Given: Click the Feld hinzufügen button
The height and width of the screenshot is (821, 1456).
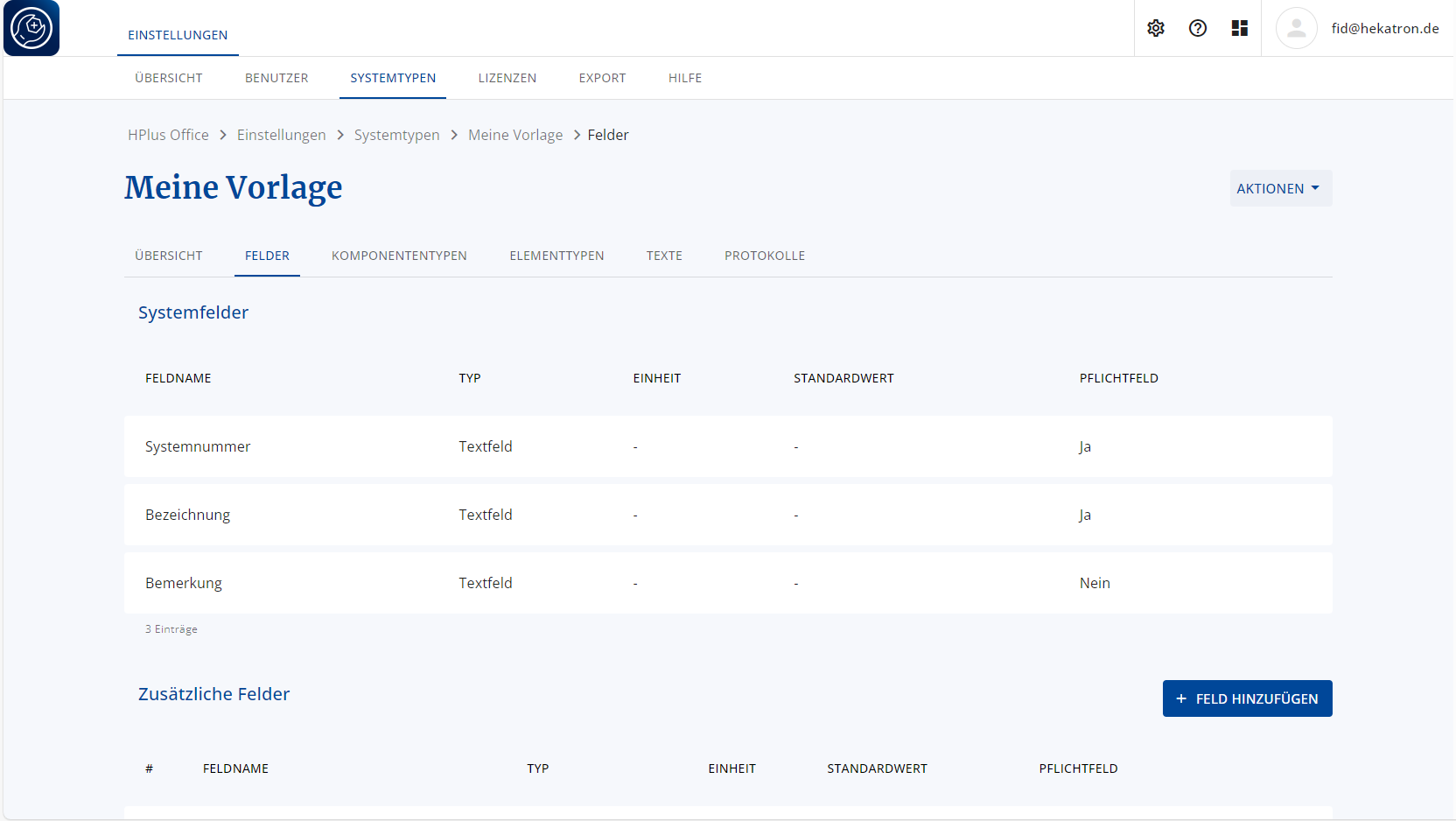Looking at the screenshot, I should click(1247, 698).
